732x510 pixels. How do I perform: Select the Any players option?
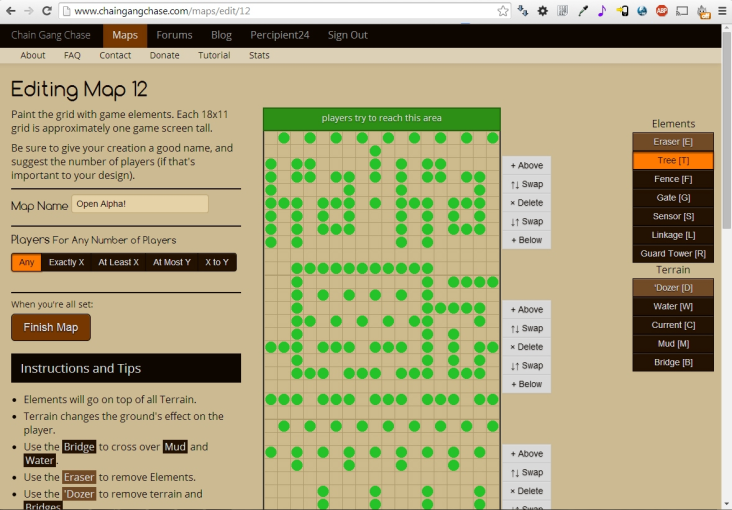point(27,262)
